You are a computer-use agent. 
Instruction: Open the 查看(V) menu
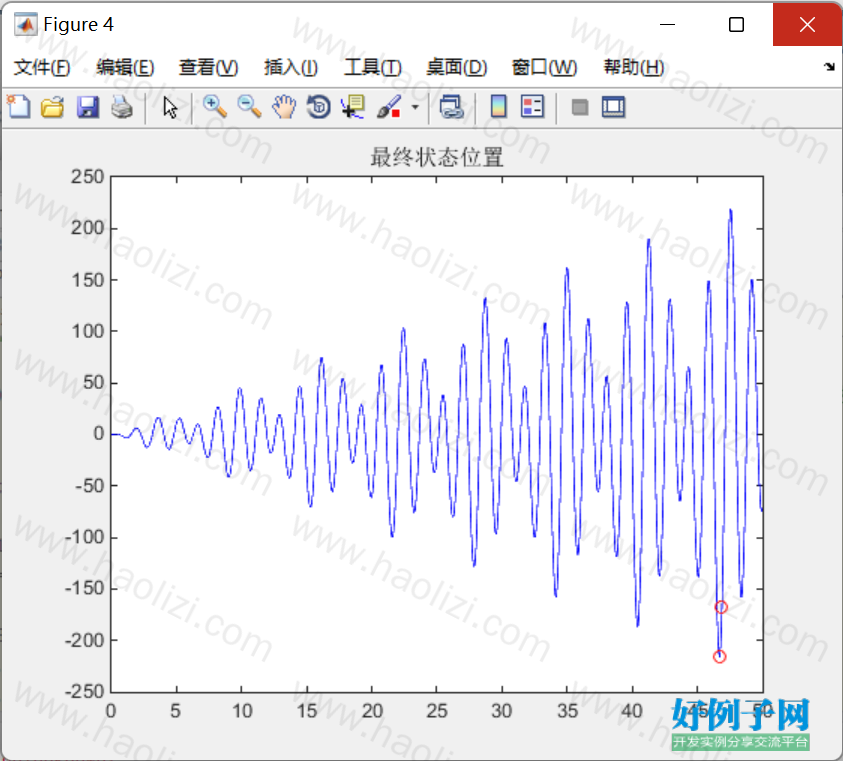208,67
